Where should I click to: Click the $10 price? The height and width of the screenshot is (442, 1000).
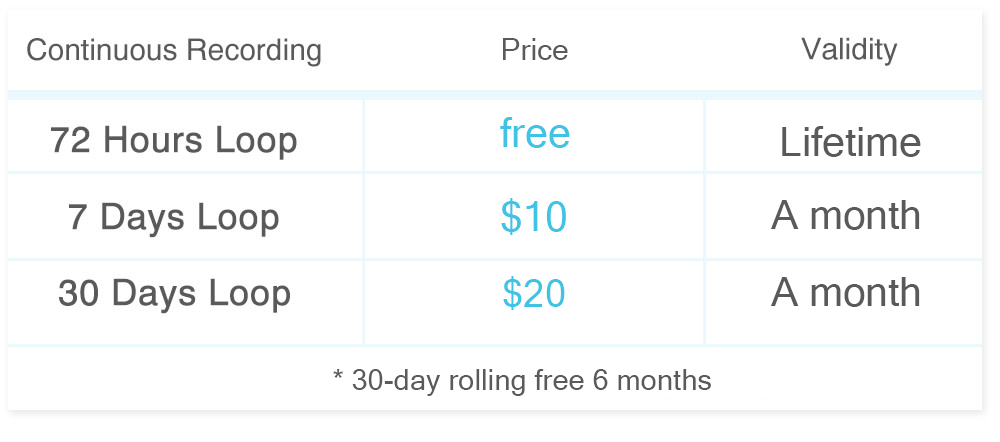[x=534, y=217]
